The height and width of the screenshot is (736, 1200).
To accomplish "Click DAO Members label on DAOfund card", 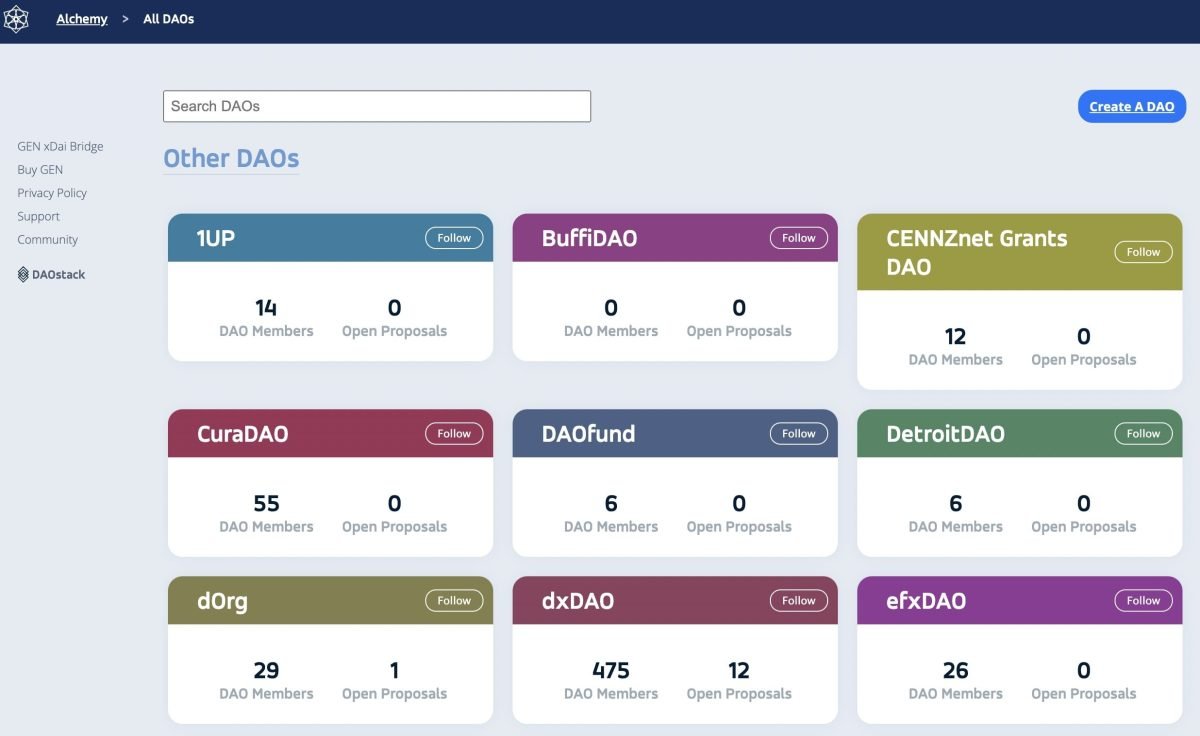I will (611, 527).
